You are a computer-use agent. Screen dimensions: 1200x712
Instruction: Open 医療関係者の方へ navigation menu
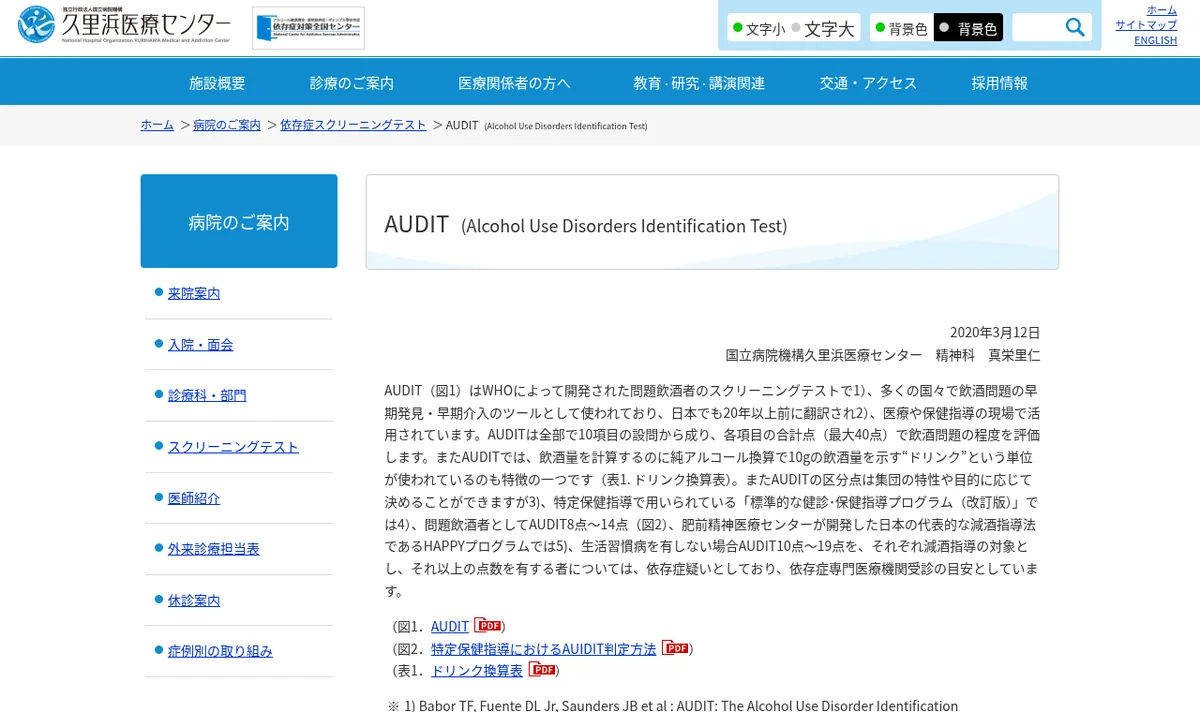[x=514, y=83]
